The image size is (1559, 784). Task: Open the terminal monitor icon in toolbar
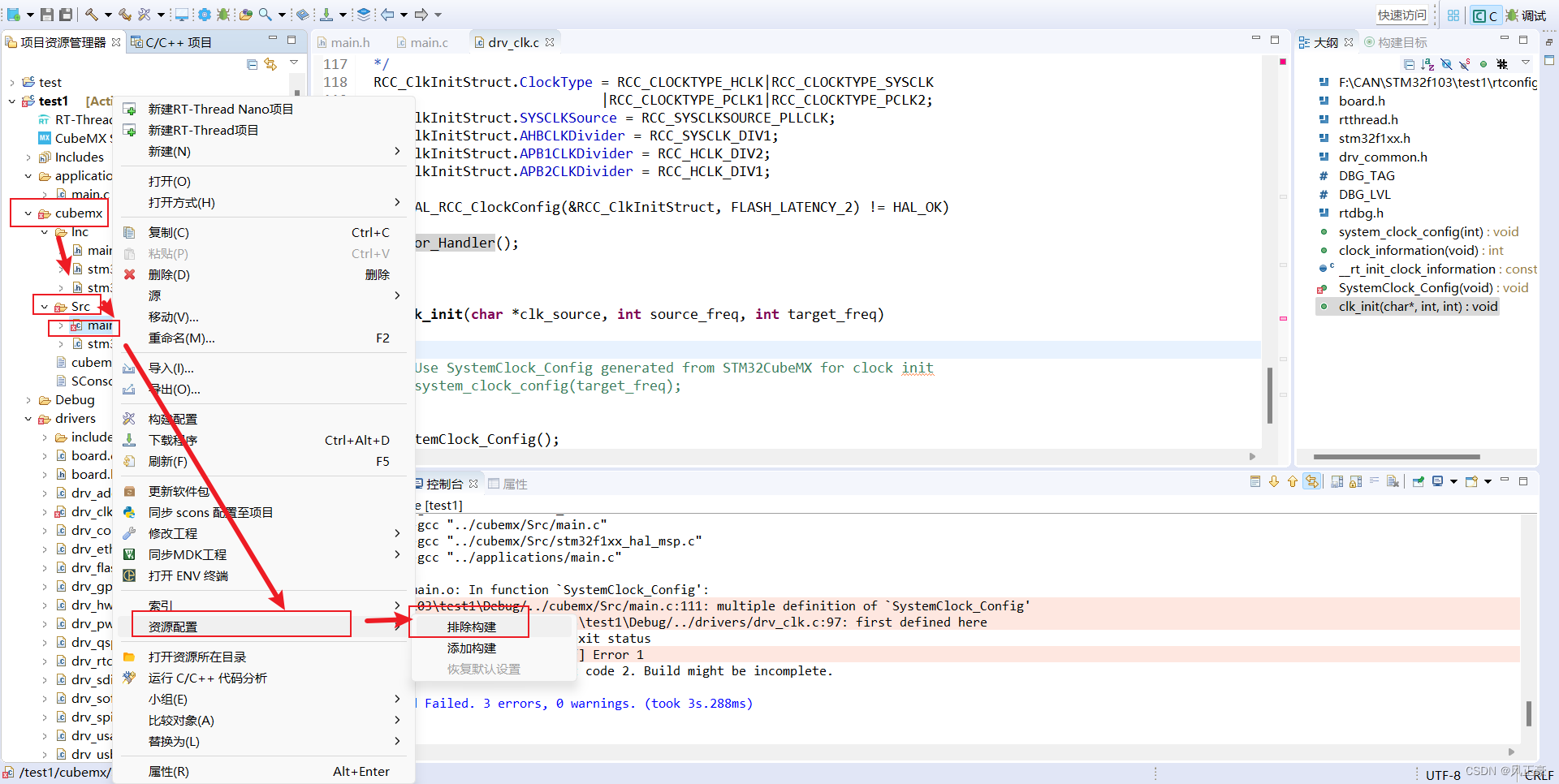click(x=182, y=15)
